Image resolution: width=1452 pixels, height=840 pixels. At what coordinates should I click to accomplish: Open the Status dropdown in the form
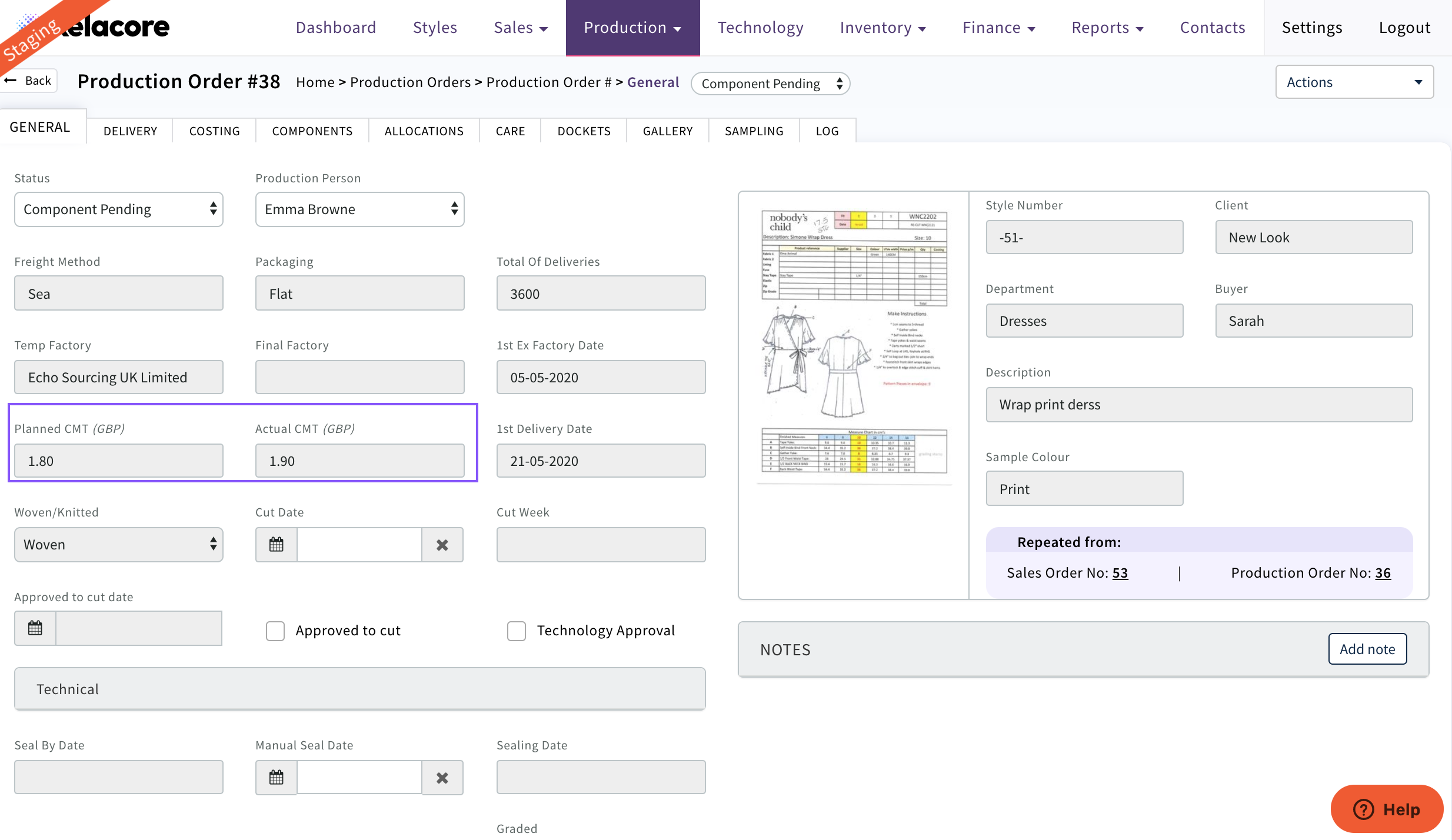pyautogui.click(x=118, y=209)
